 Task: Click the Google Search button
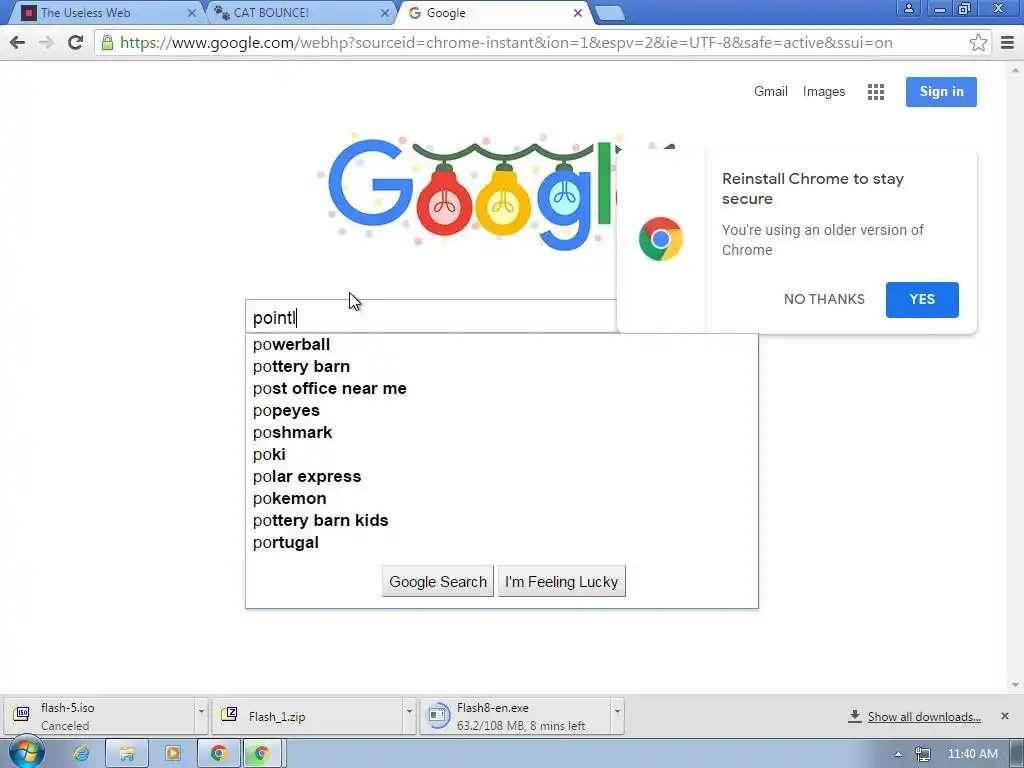click(x=438, y=581)
